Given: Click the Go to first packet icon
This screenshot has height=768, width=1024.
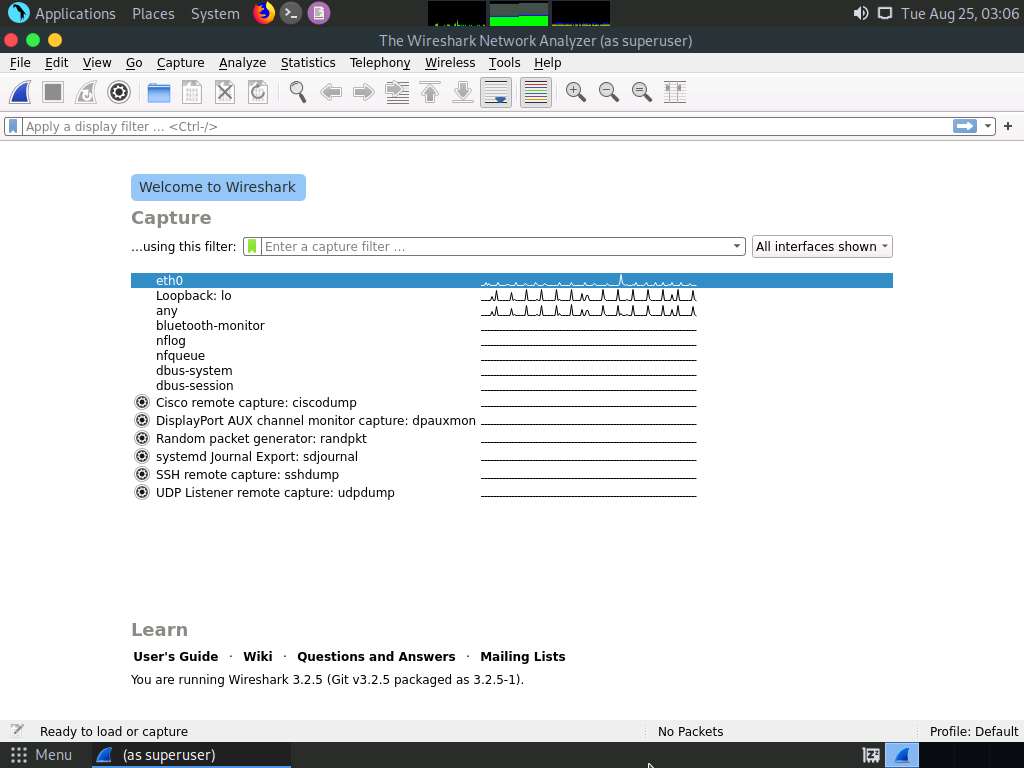Looking at the screenshot, I should pos(430,92).
